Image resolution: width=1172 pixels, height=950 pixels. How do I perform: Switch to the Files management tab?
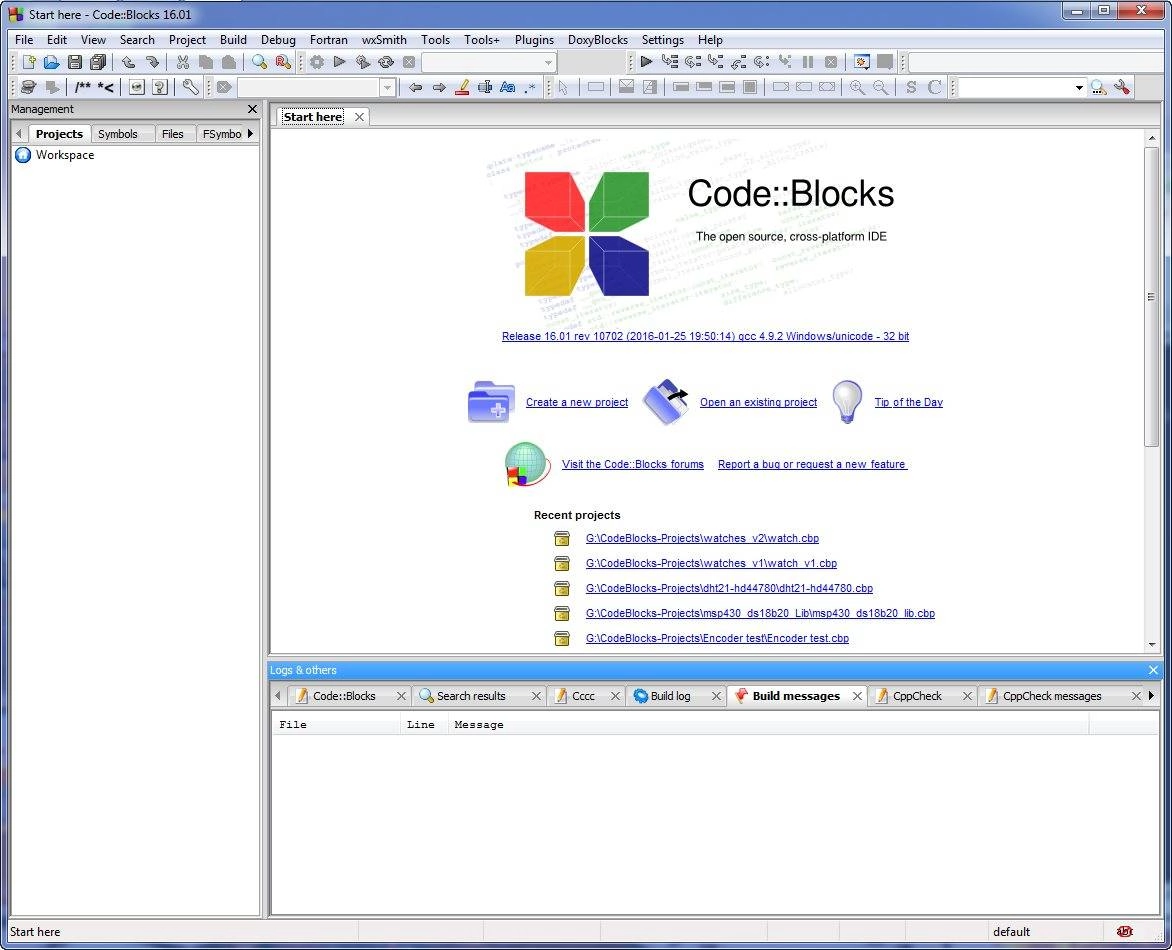[x=173, y=134]
